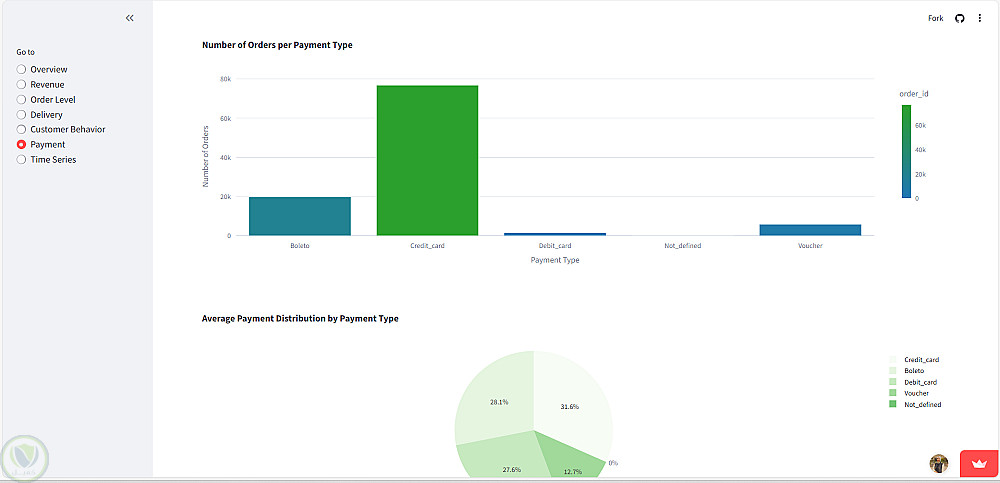The image size is (1000, 483).
Task: Click the Boleto bar in the chart
Action: pyautogui.click(x=300, y=216)
